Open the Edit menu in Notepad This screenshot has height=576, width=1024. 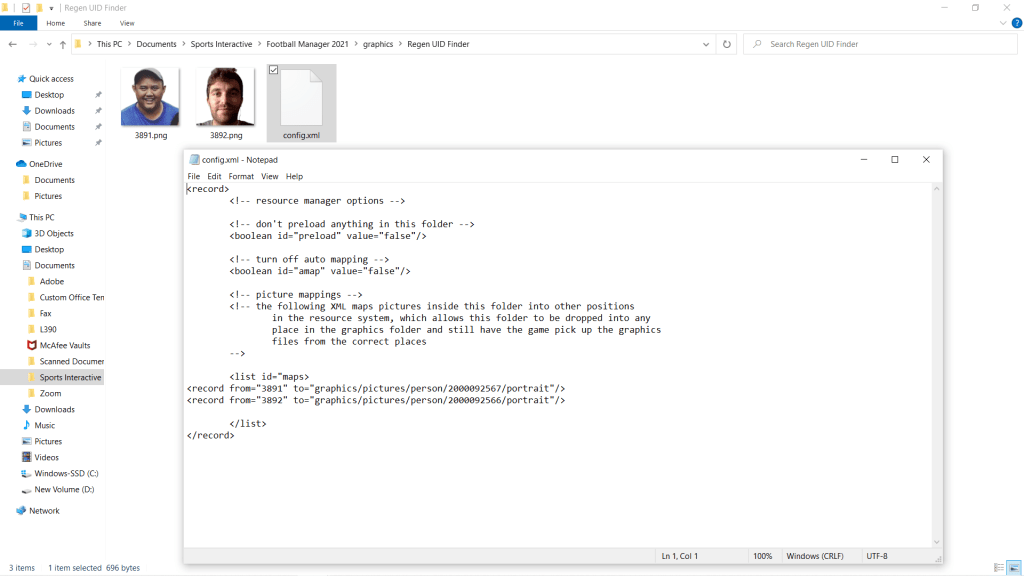pyautogui.click(x=214, y=176)
